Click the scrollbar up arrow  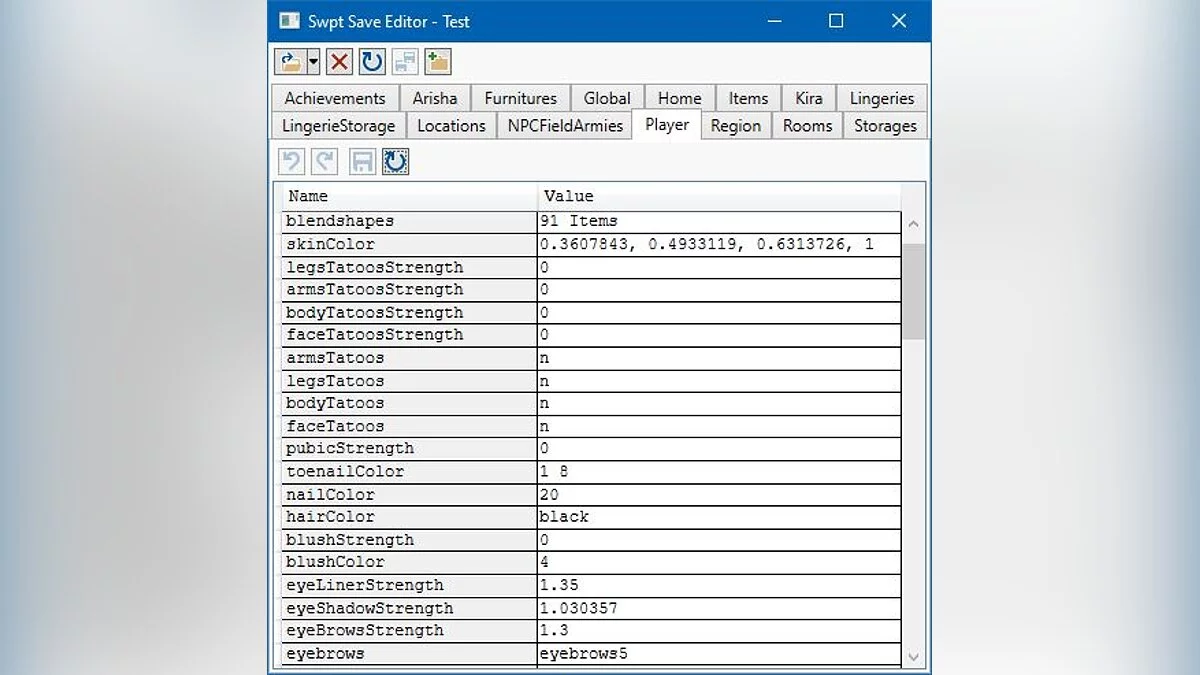[x=912, y=225]
